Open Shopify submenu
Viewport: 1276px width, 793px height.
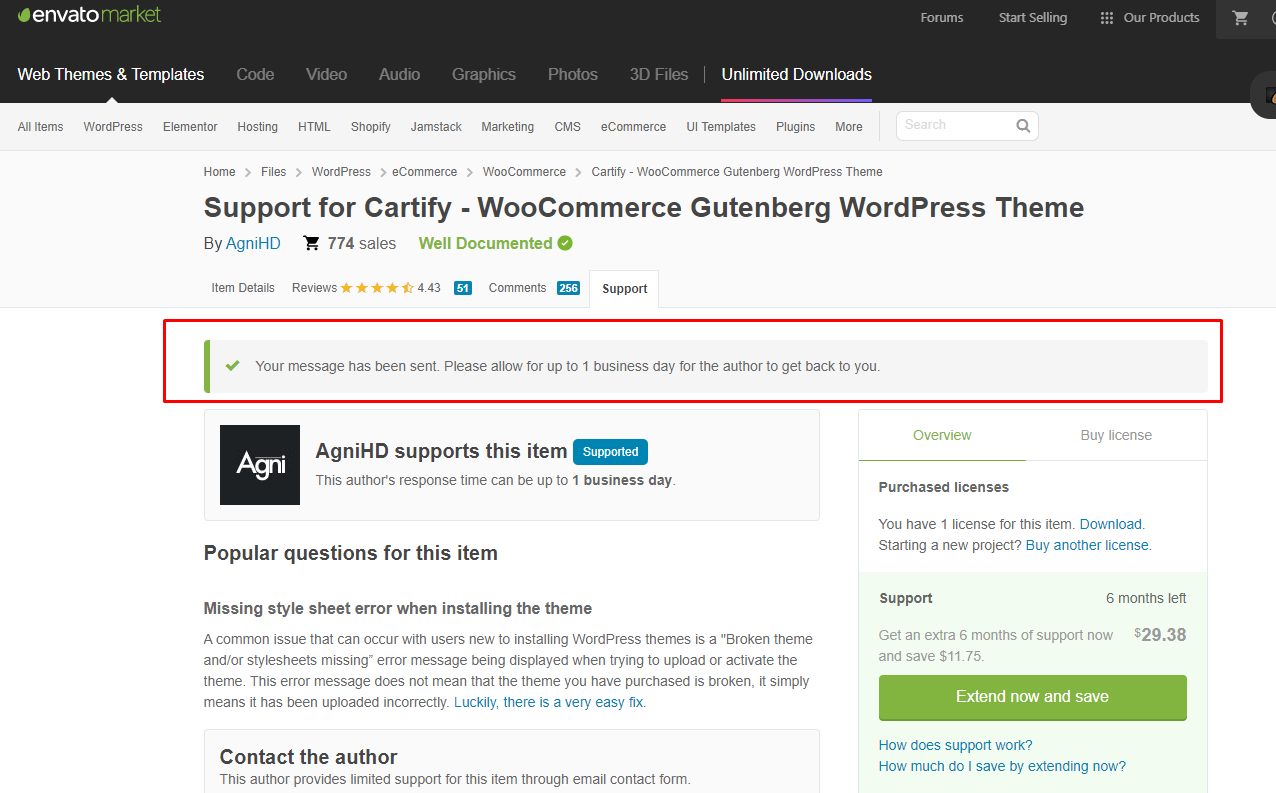(371, 127)
